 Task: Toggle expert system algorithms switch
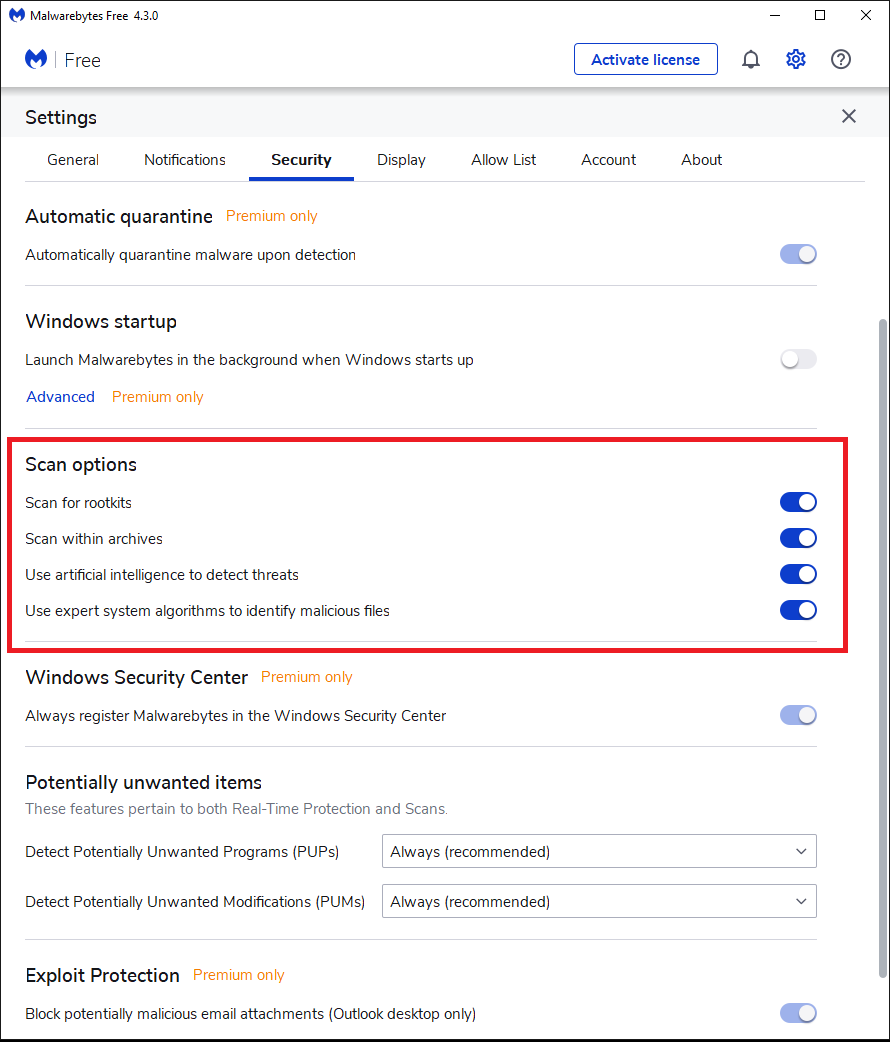pyautogui.click(x=798, y=610)
